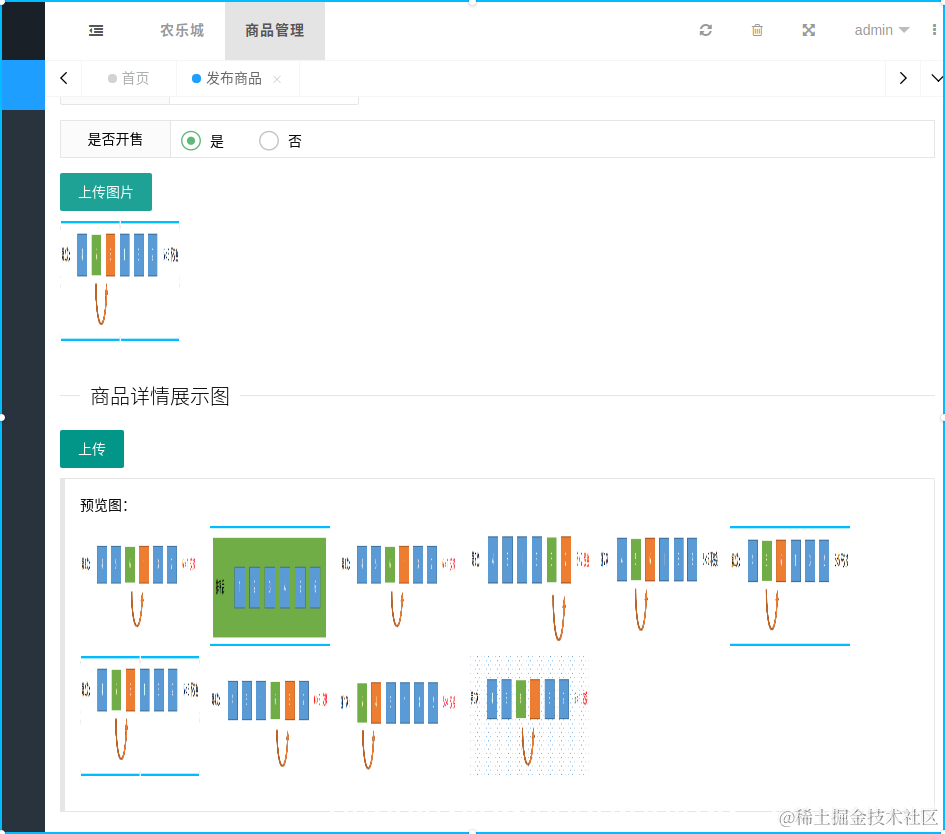Close the 发布商品 tab
Image resolution: width=945 pixels, height=834 pixels.
point(277,78)
